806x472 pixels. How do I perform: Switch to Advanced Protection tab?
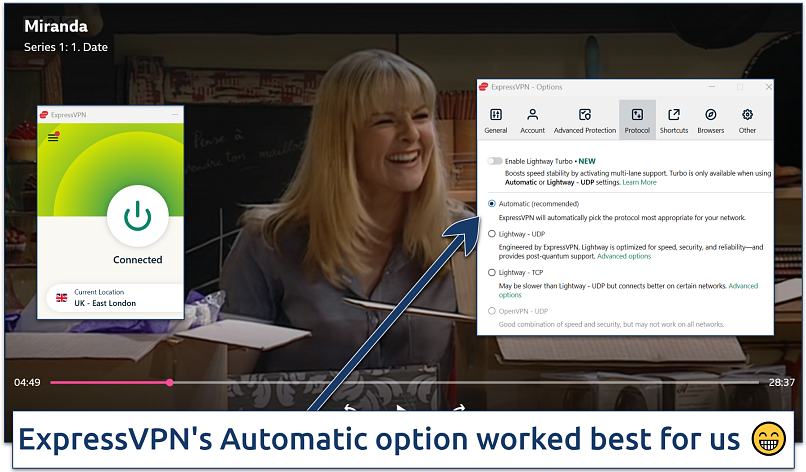pyautogui.click(x=585, y=119)
